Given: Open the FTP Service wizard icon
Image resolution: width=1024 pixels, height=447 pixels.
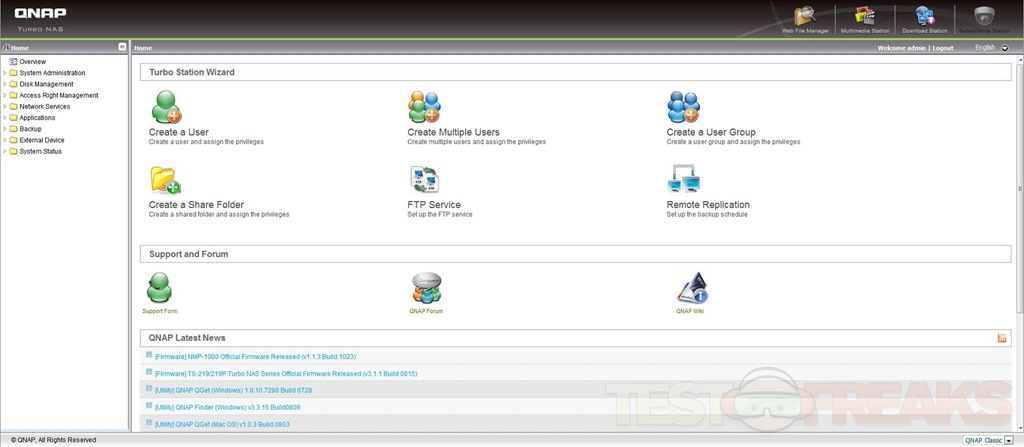Looking at the screenshot, I should (424, 179).
